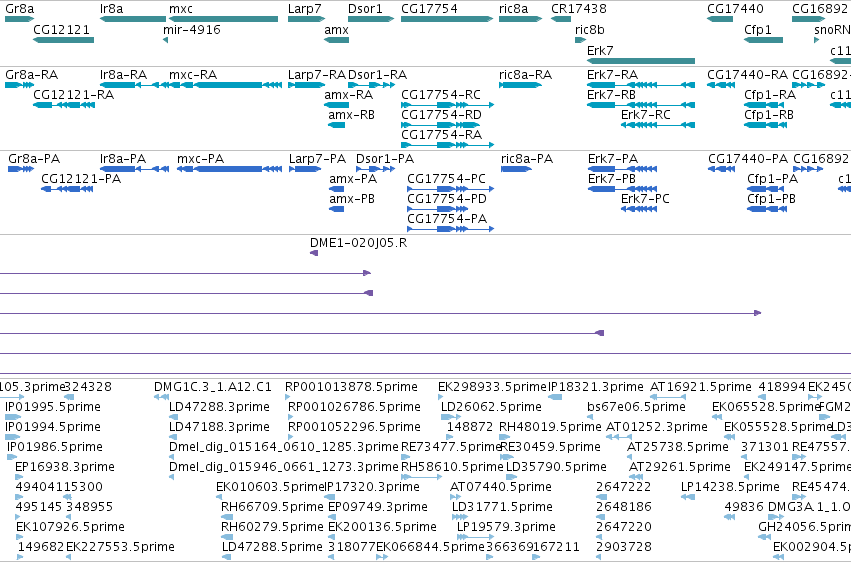Click the RH58610.5prime label
The width and height of the screenshot is (851, 562).
[452, 467]
